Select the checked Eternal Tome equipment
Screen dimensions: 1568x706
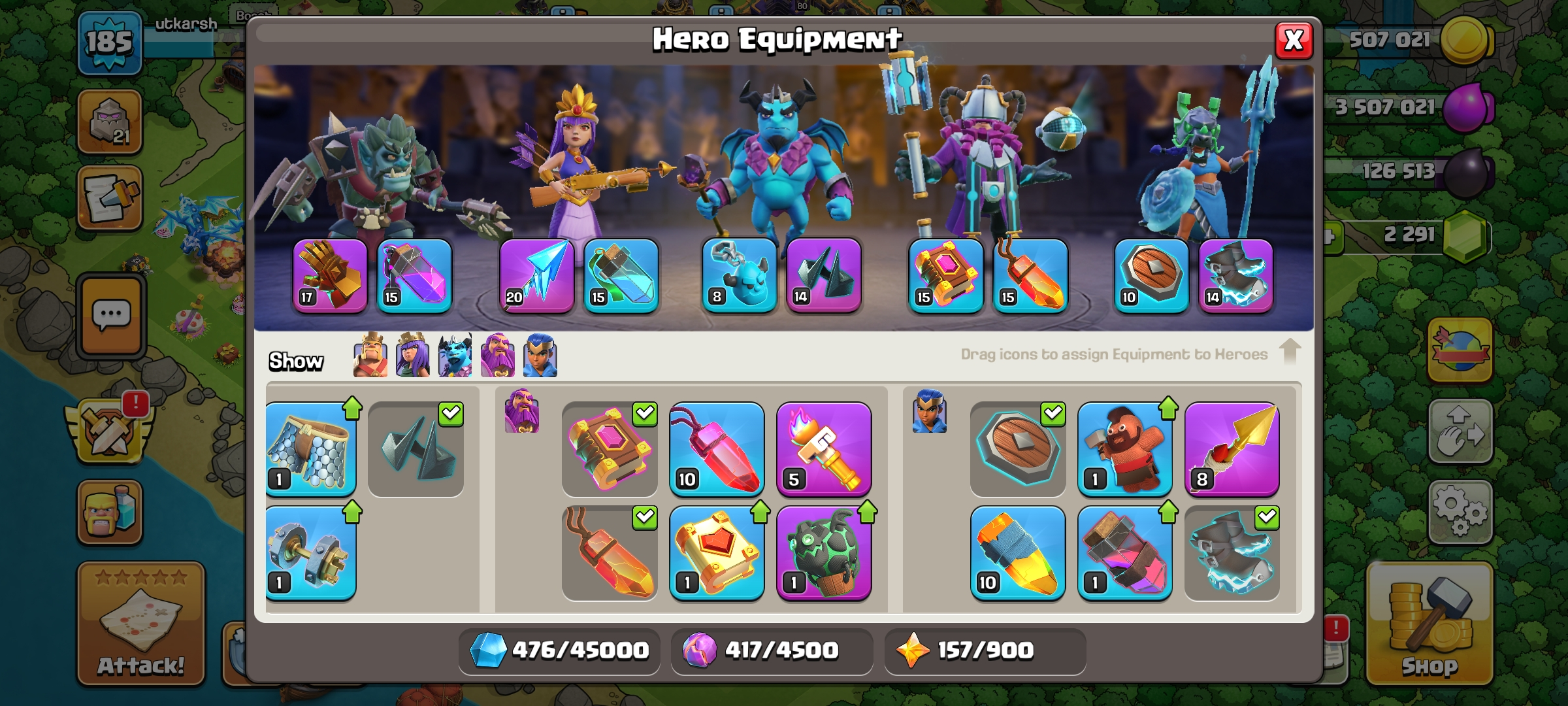coord(610,450)
